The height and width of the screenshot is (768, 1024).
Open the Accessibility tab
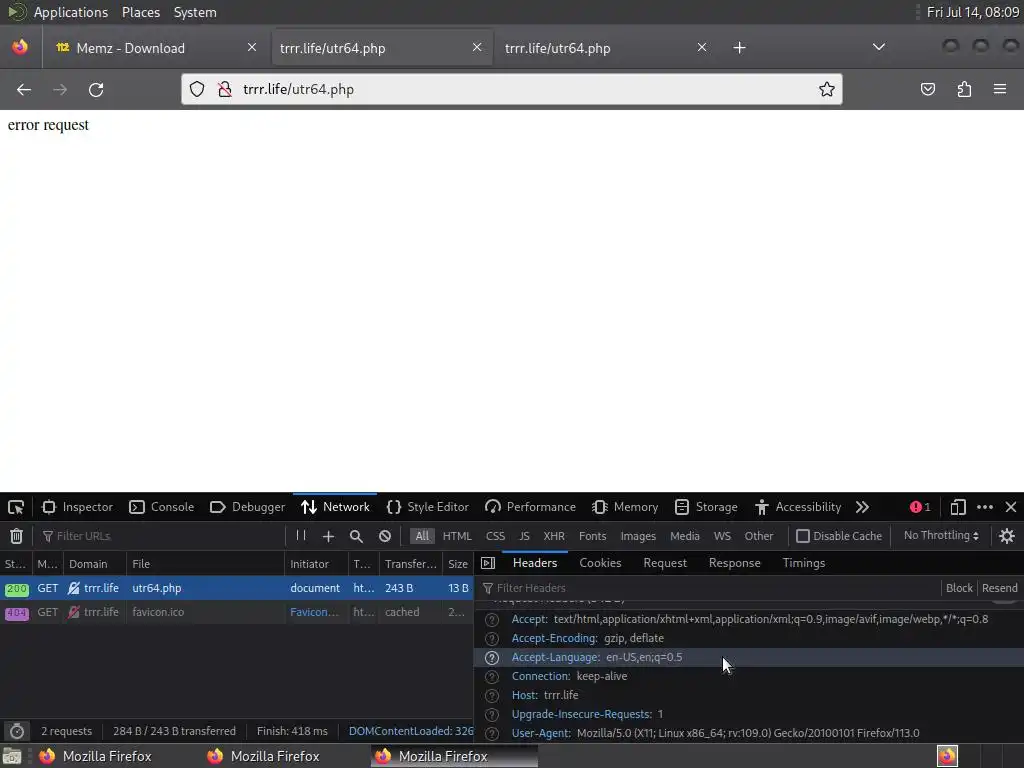click(797, 507)
